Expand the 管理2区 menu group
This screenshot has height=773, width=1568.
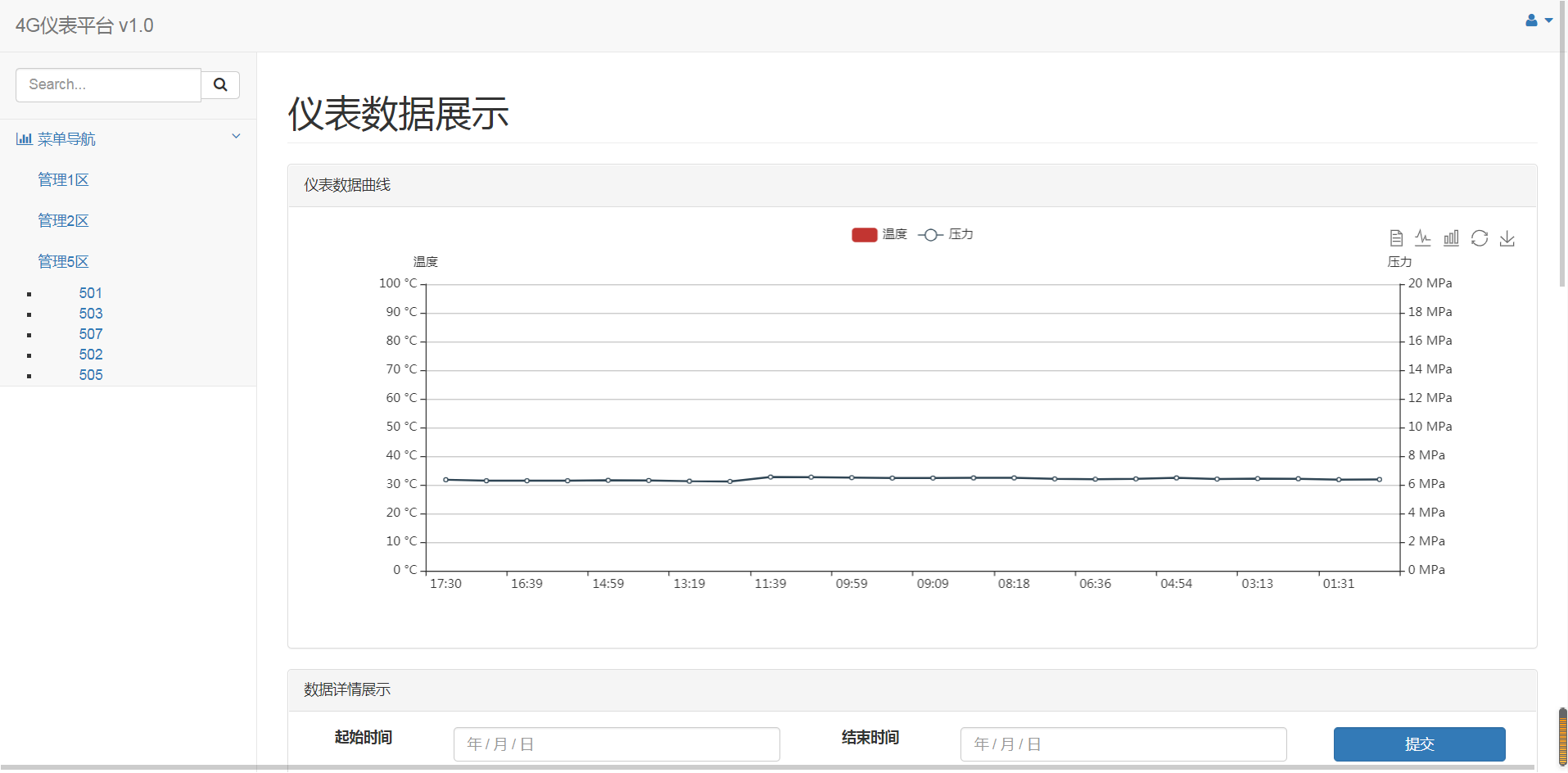click(x=63, y=221)
